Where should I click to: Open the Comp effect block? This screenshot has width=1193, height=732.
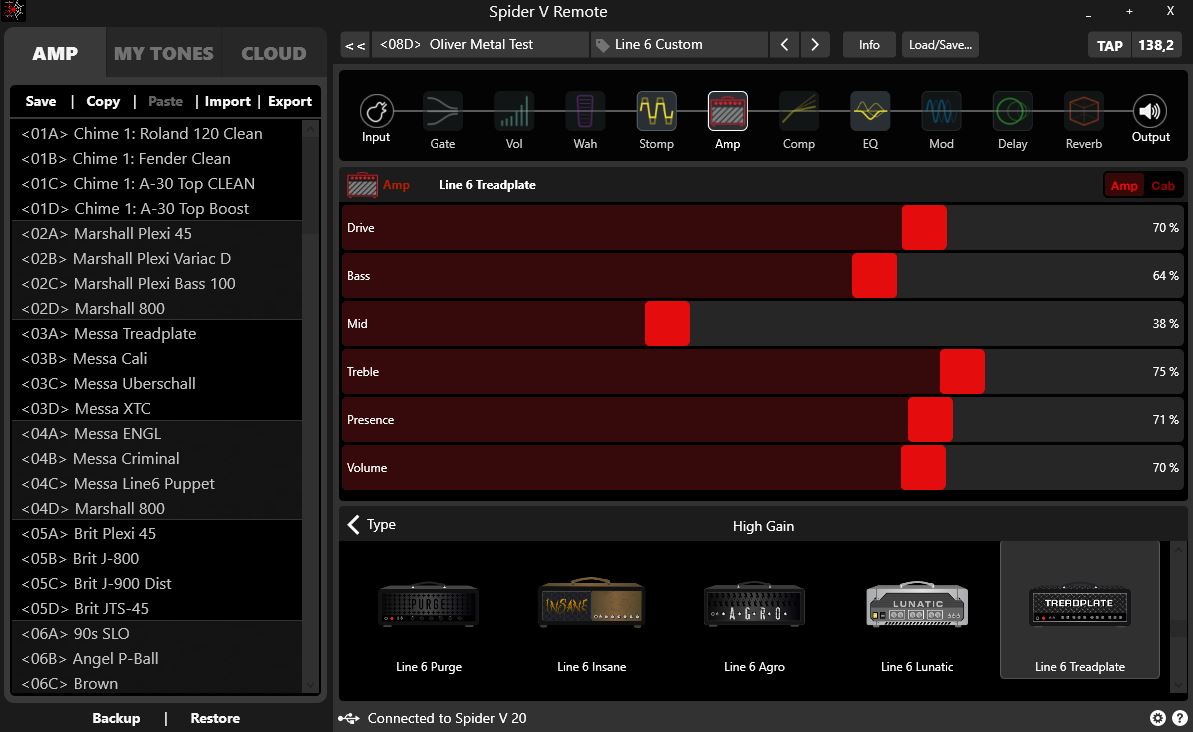799,111
